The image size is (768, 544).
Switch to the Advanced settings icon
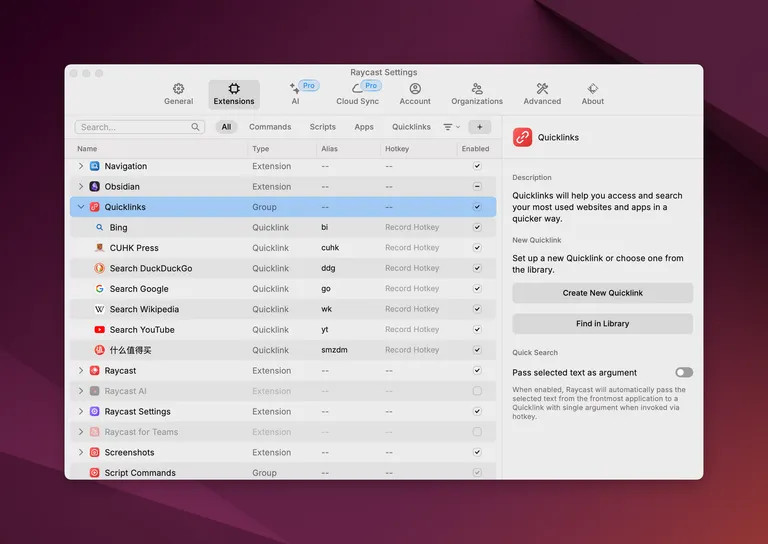542,90
